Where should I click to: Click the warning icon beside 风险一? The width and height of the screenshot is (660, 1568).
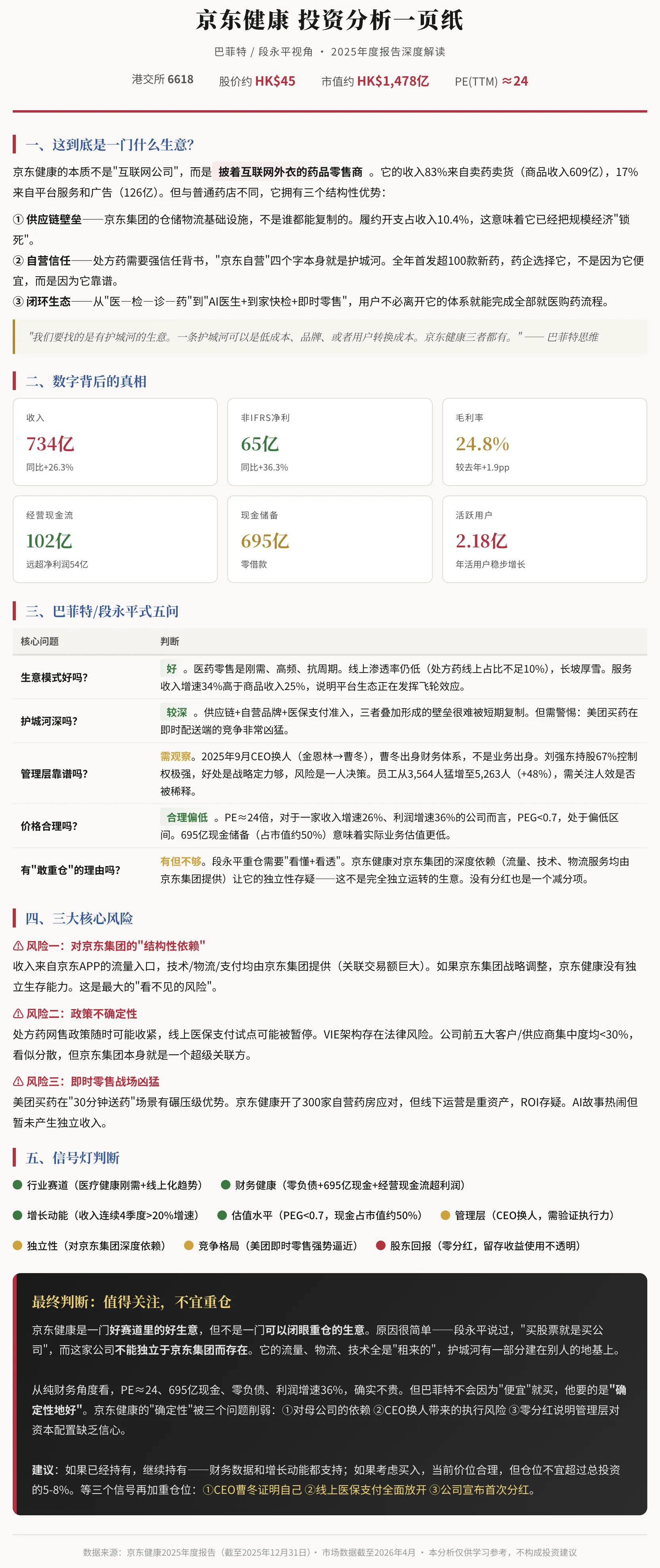(x=18, y=946)
